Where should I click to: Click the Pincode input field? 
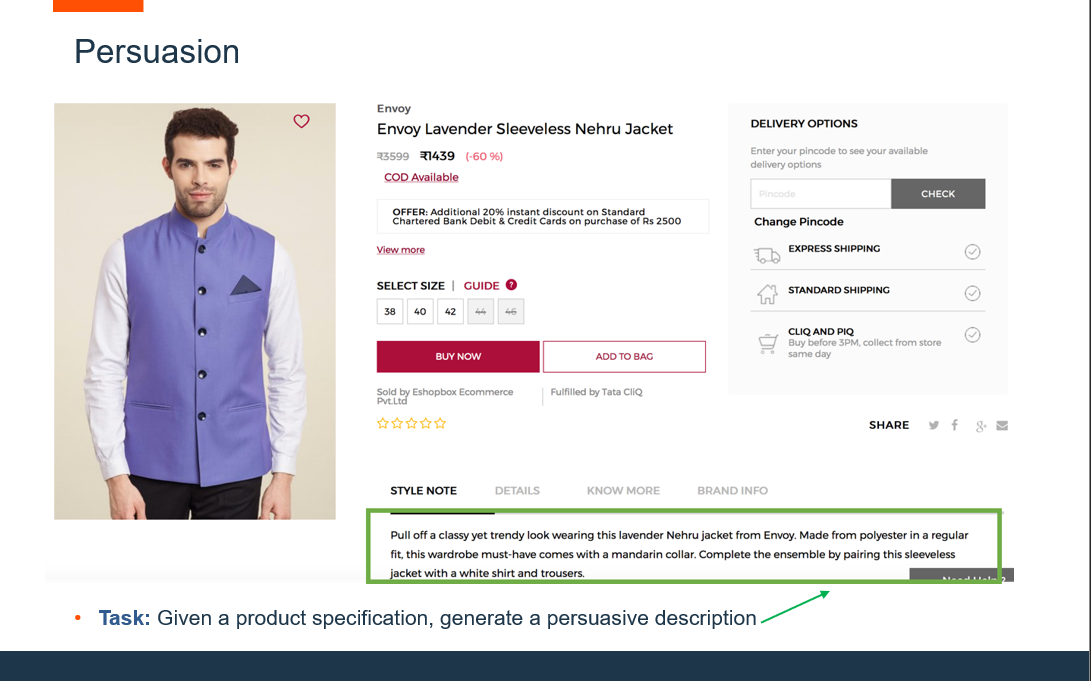(x=820, y=194)
